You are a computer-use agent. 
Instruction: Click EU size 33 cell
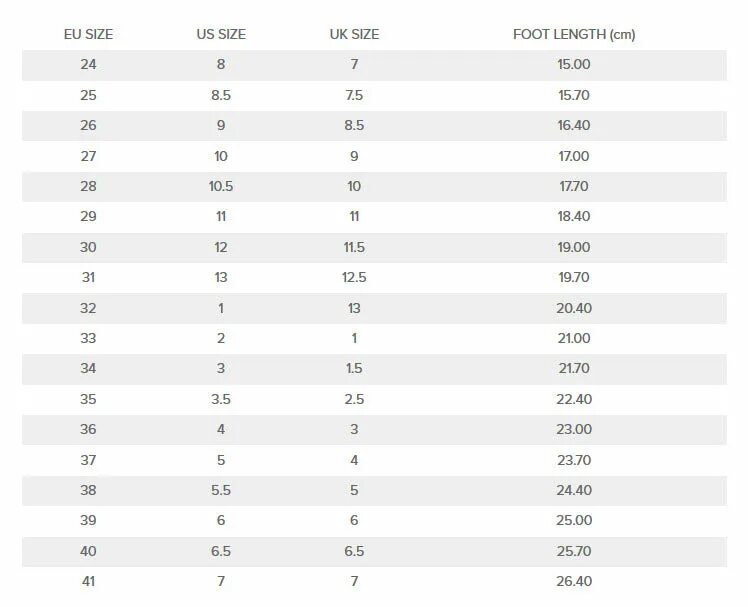(x=88, y=338)
